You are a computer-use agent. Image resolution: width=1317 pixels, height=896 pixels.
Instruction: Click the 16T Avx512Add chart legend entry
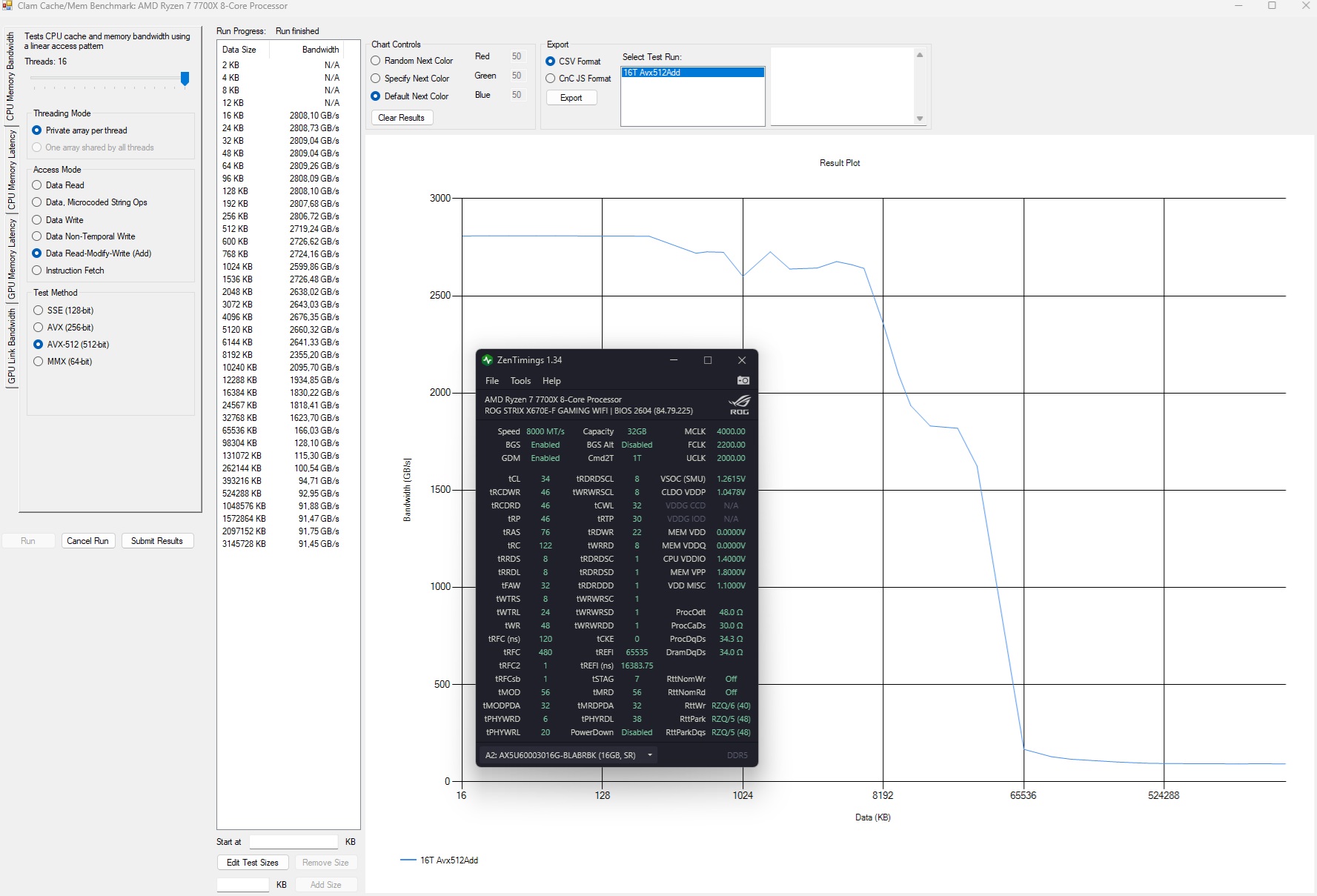click(439, 860)
